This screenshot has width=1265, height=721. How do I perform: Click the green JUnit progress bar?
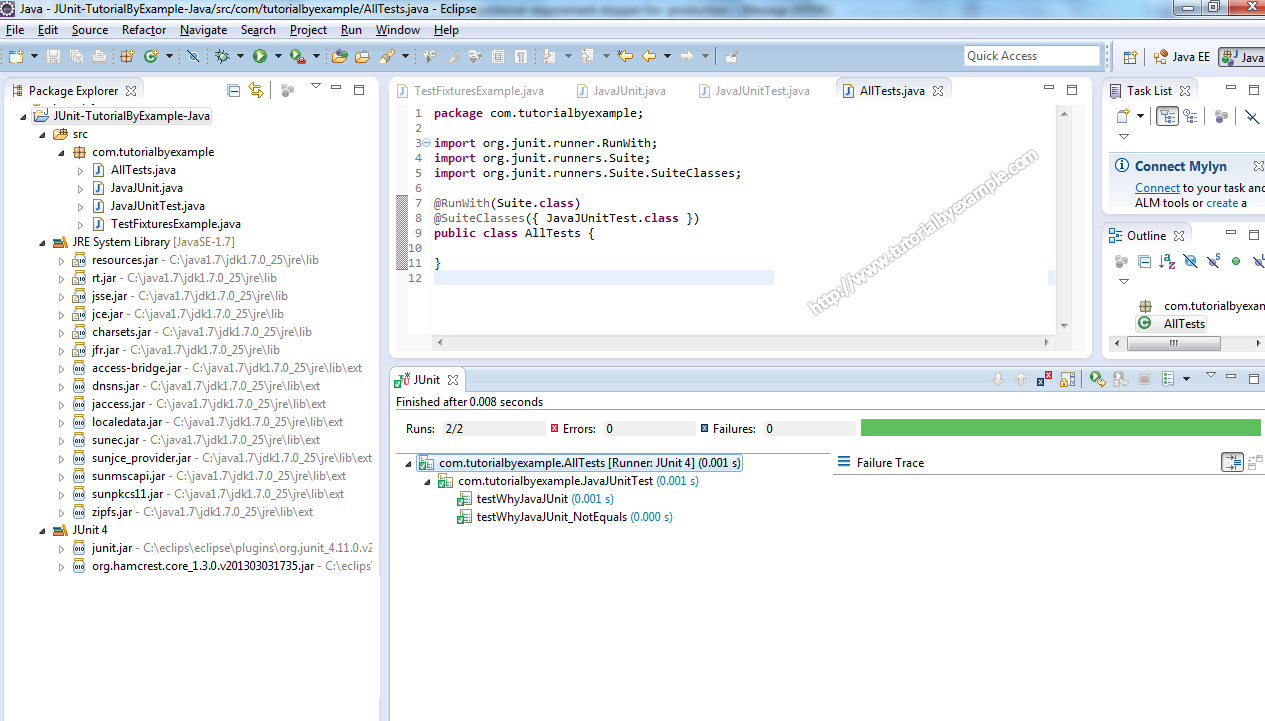1060,428
